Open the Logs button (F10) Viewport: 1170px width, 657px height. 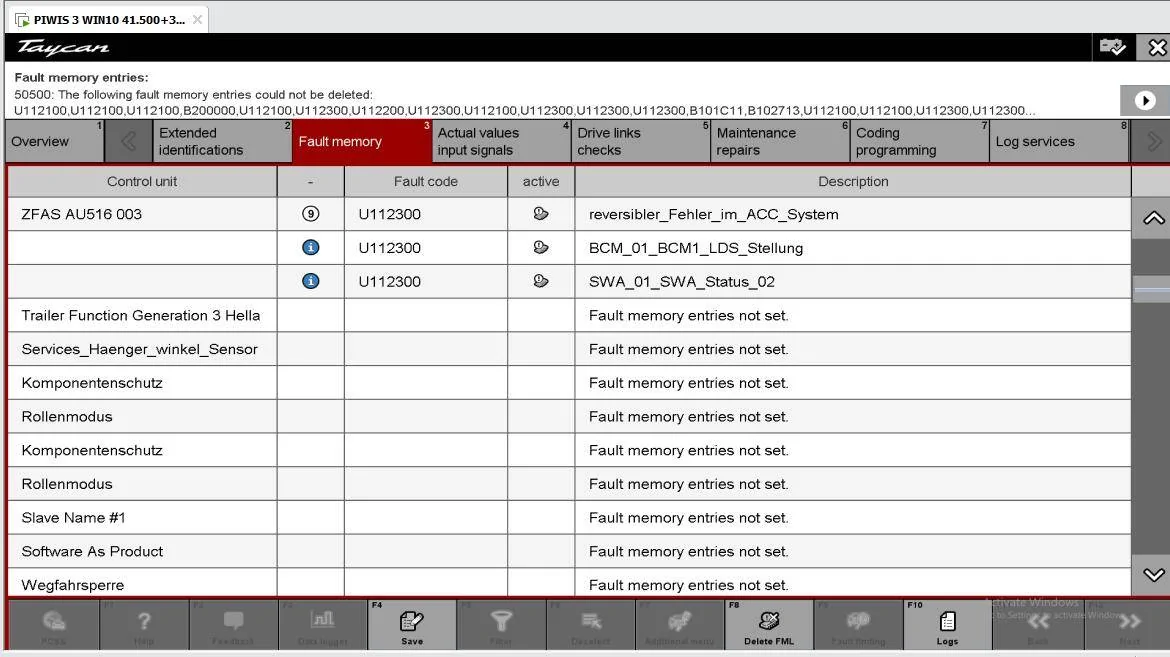[x=947, y=625]
